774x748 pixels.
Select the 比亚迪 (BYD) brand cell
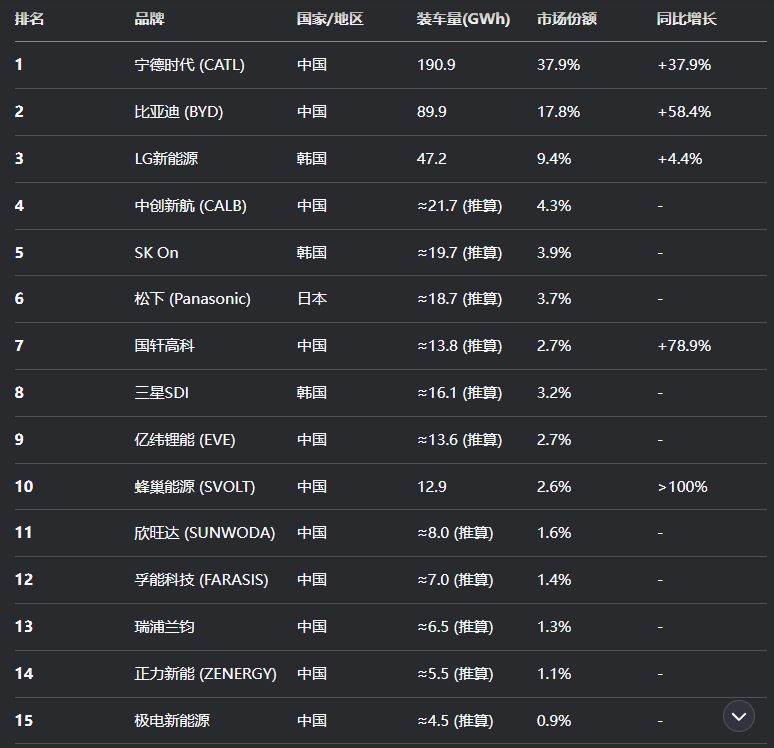179,112
